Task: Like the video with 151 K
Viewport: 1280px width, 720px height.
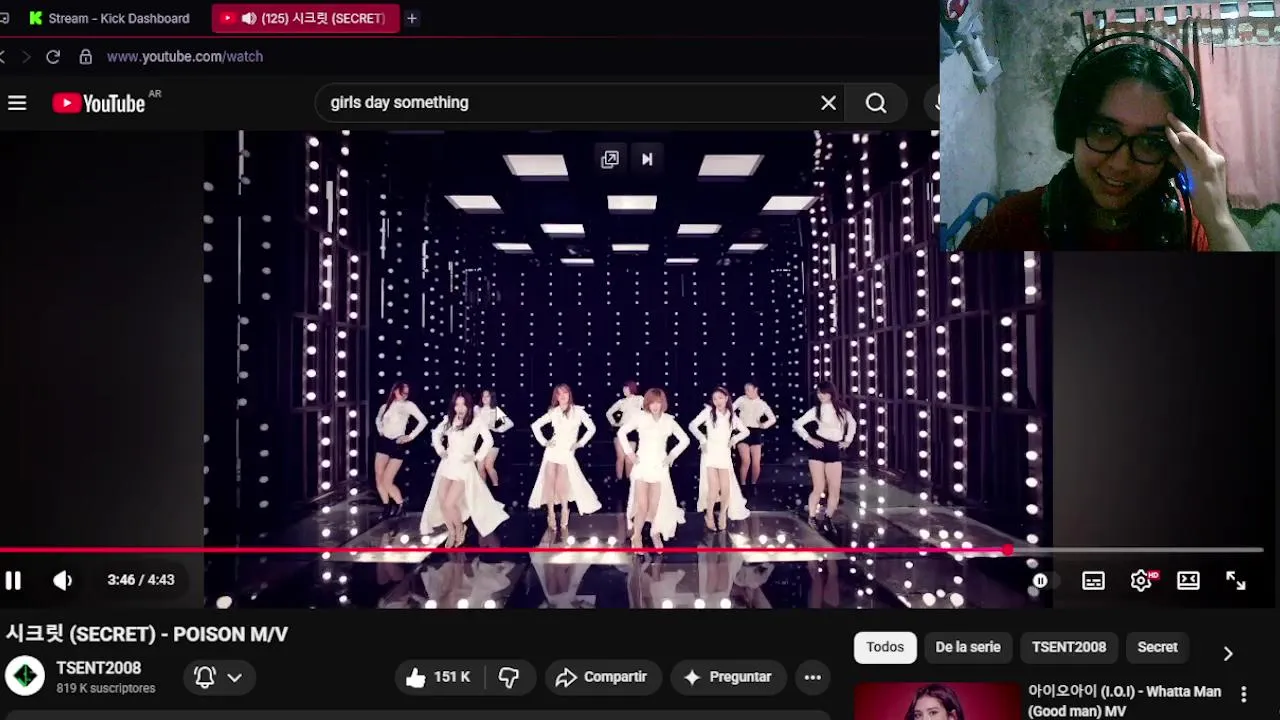Action: 438,677
